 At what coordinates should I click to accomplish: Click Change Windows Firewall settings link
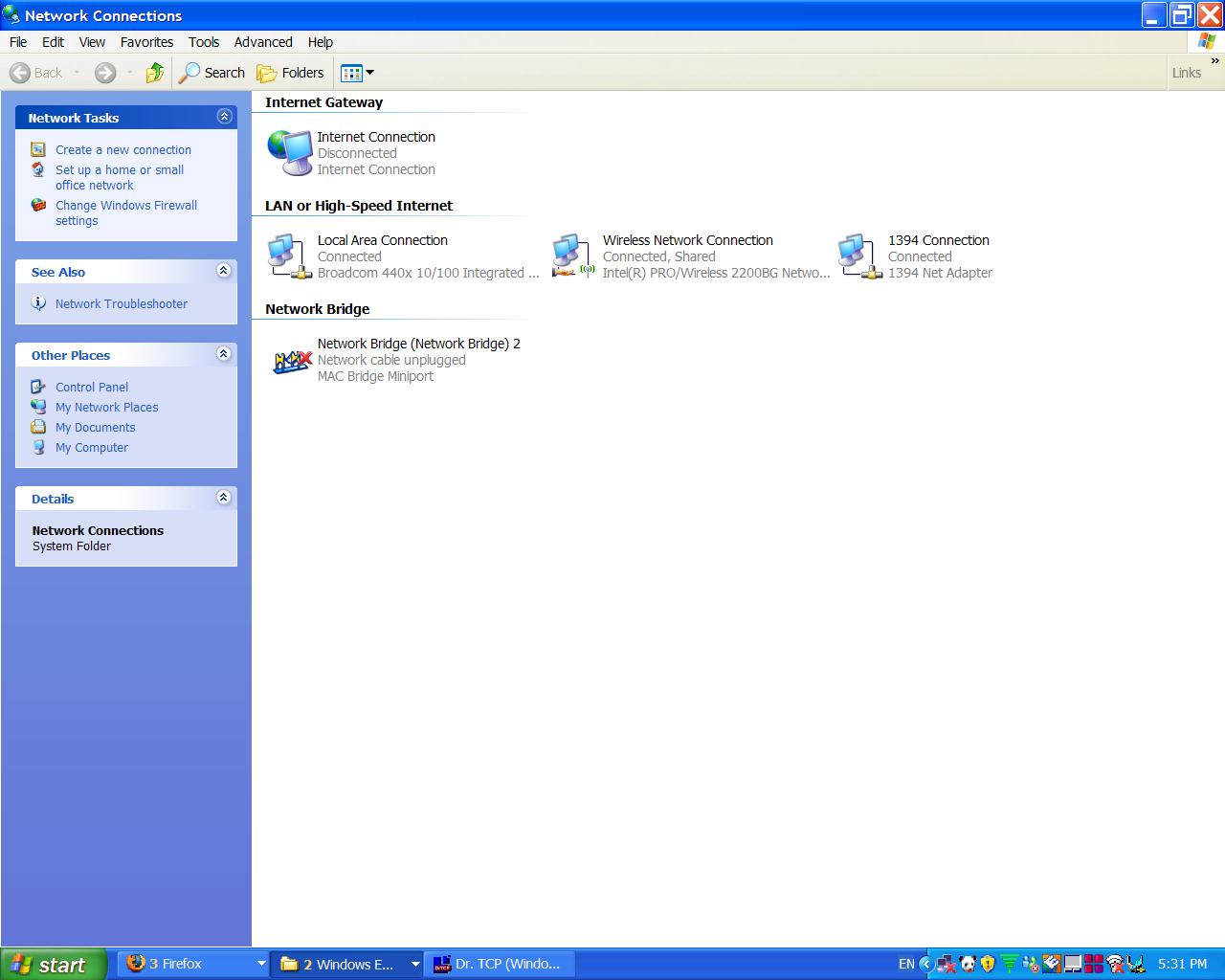point(126,213)
